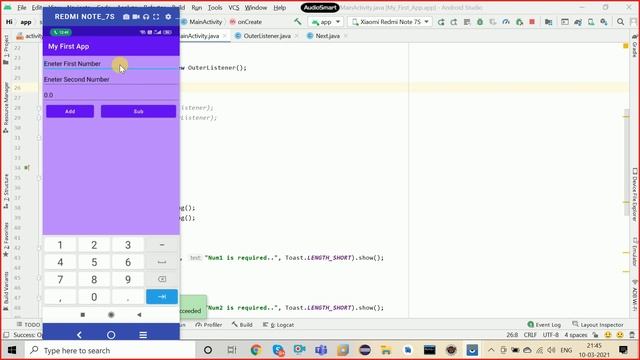Start video recording in phone mirror toolbar

click(136, 17)
